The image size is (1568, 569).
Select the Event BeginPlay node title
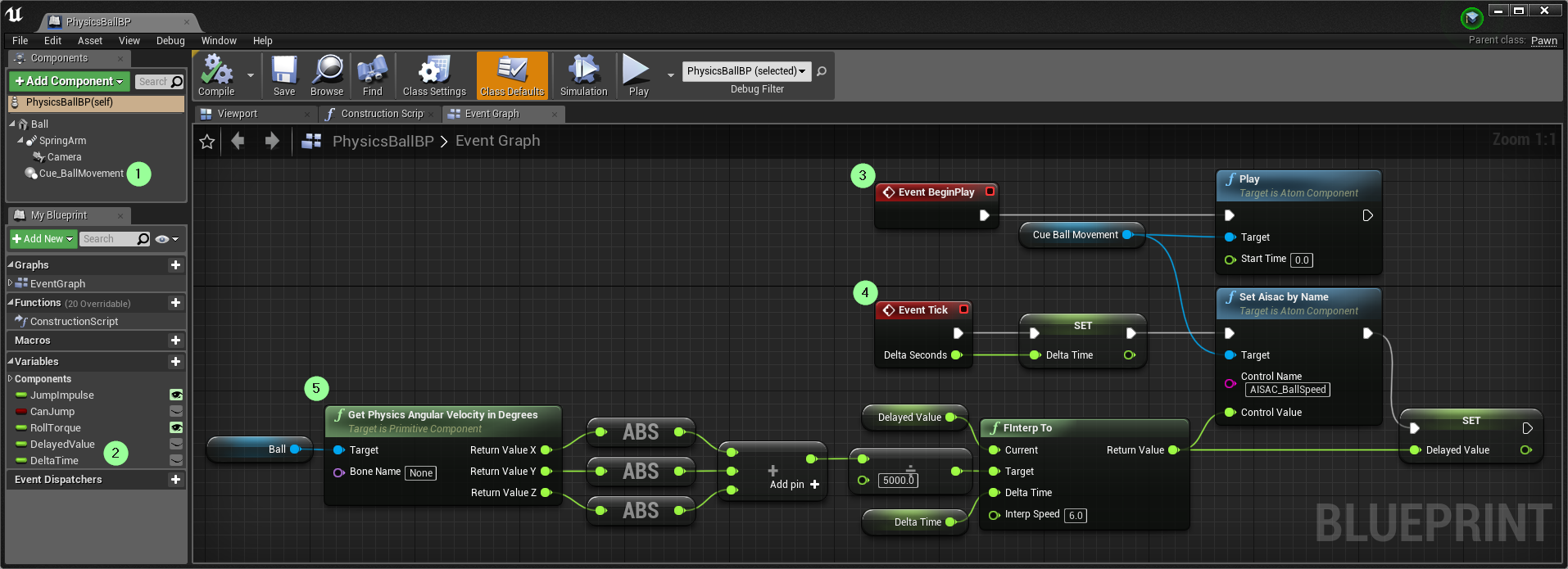pyautogui.click(x=936, y=192)
